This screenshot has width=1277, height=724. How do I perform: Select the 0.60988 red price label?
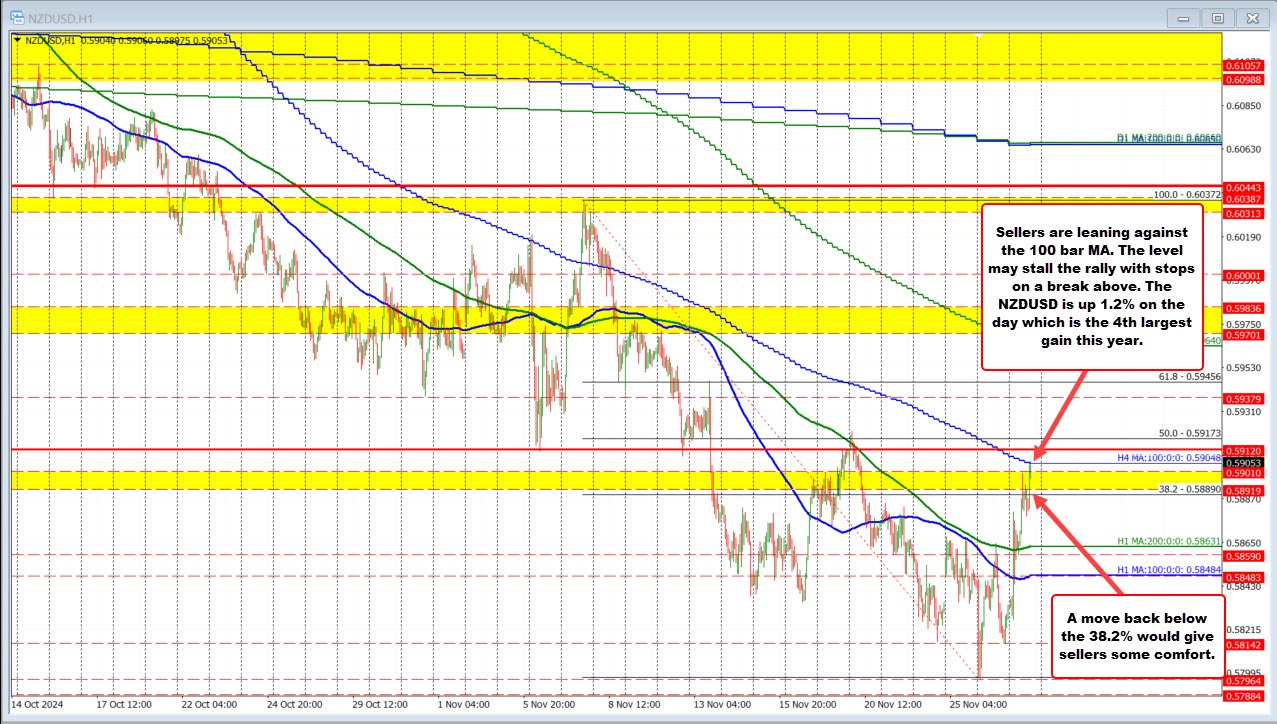(x=1242, y=78)
